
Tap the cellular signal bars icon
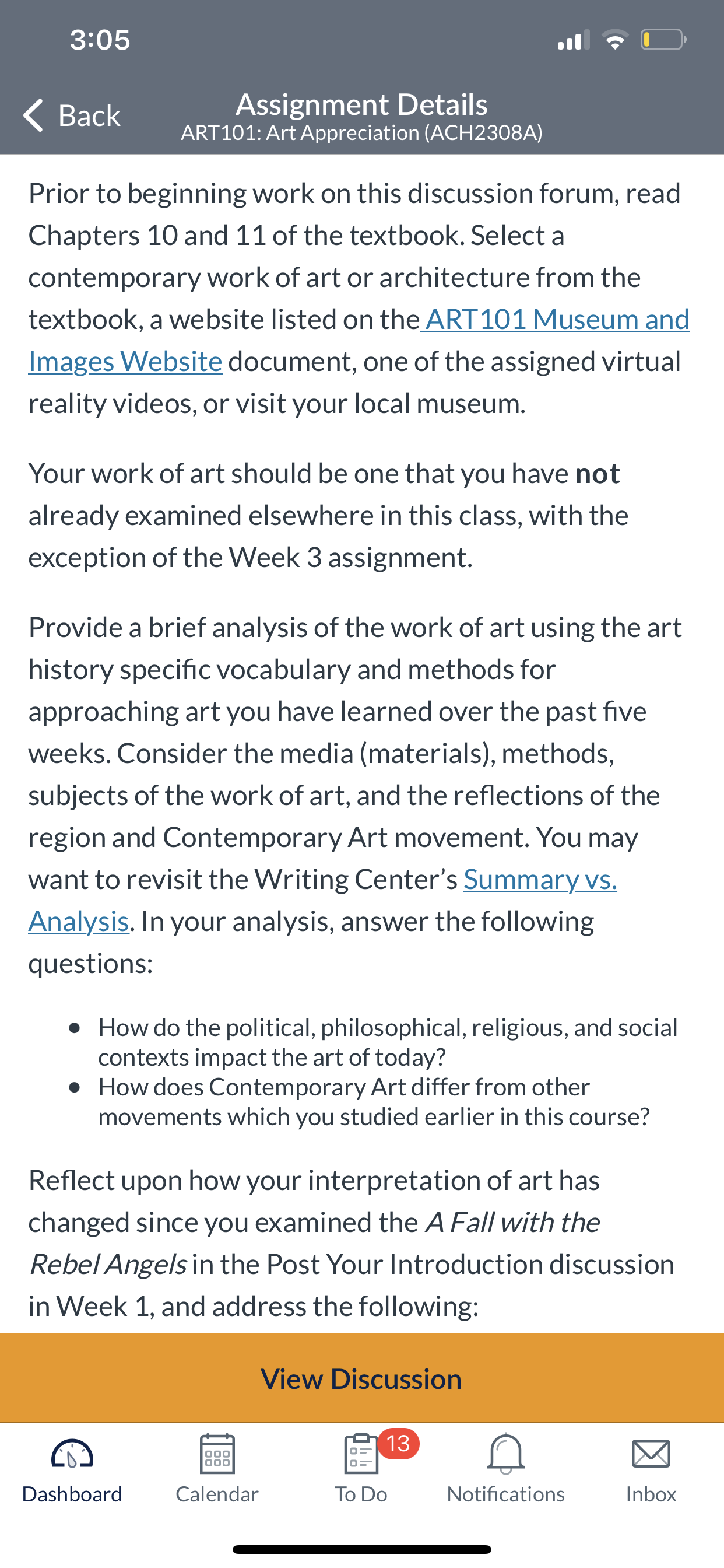pos(574,40)
